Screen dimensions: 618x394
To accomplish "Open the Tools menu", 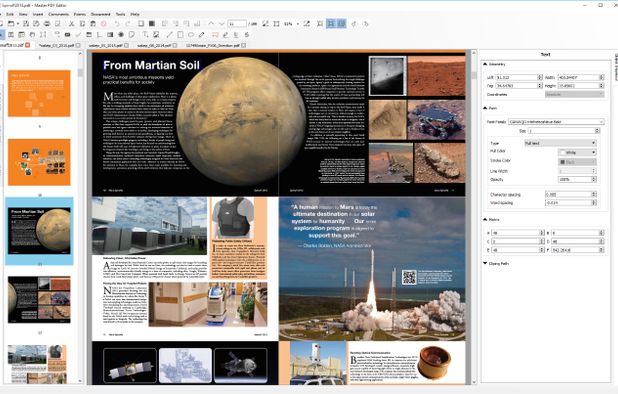I will pyautogui.click(x=120, y=14).
